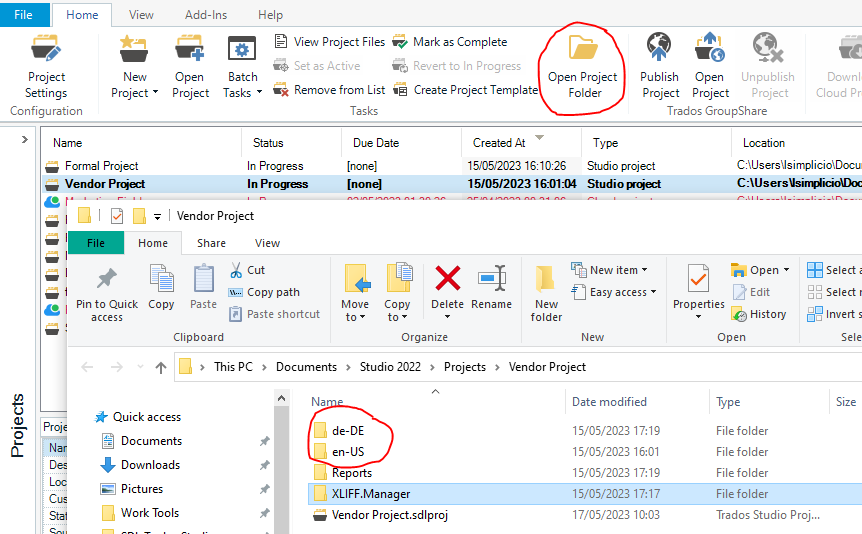
Task: Click Documents in the address breadcrumb
Action: pos(306,367)
